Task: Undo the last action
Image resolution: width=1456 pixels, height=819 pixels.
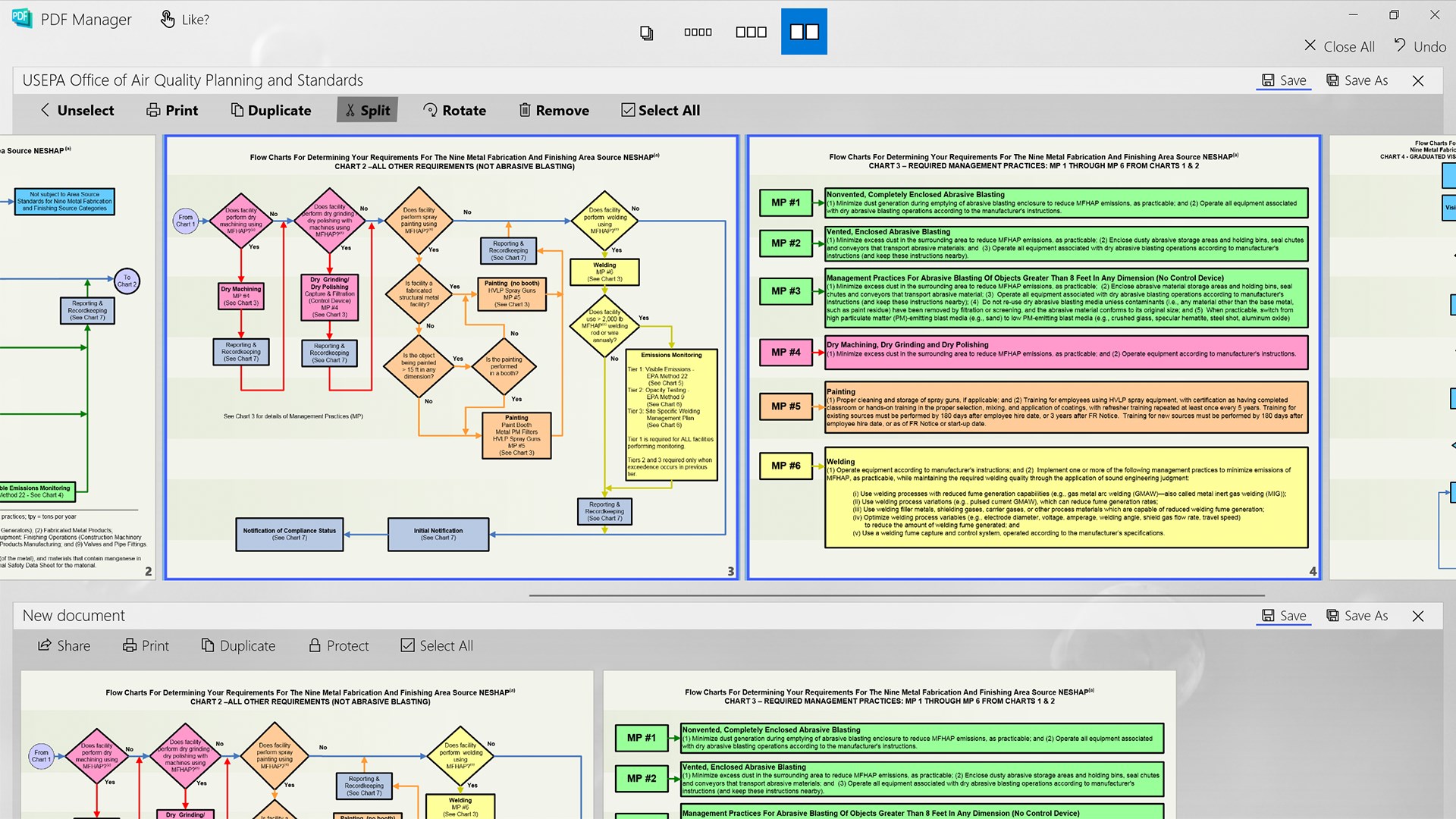Action: pyautogui.click(x=1419, y=46)
